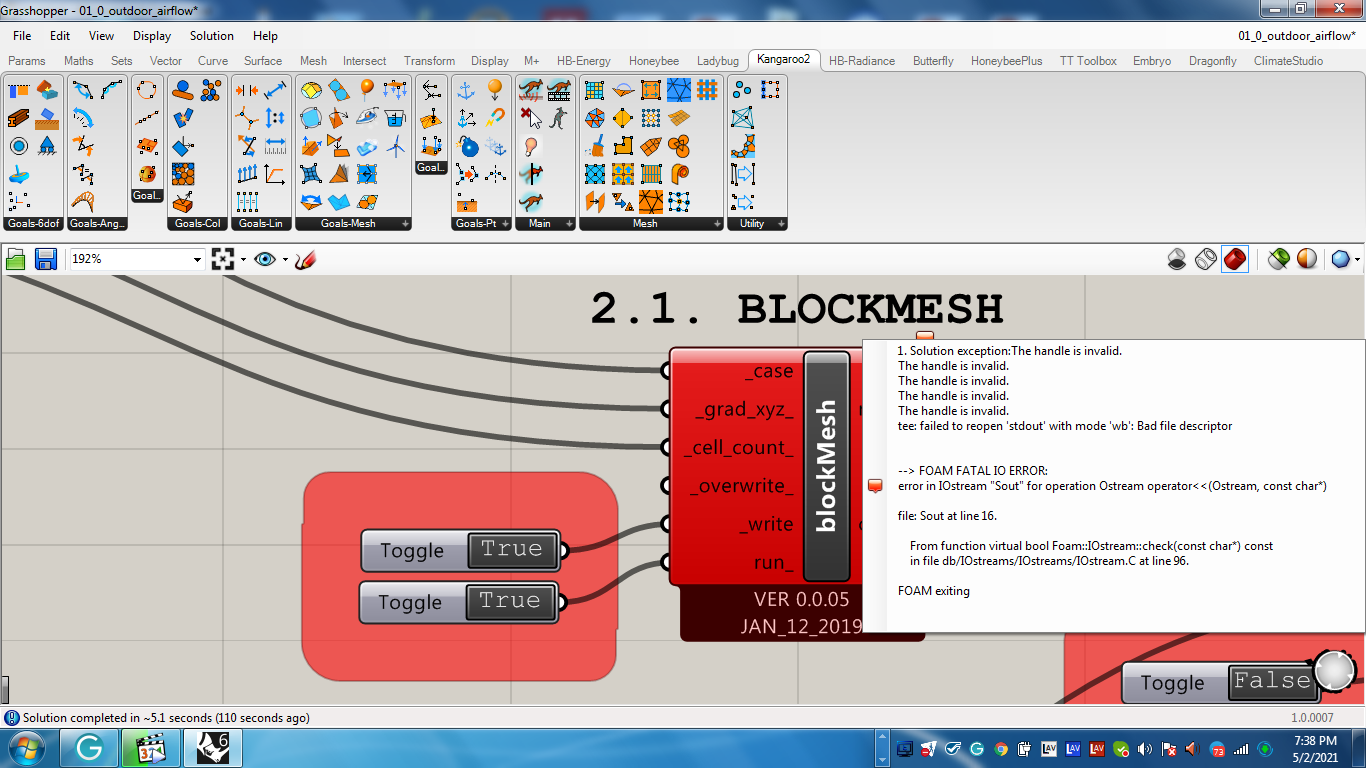The image size is (1366, 768).
Task: Switch to the Butterfly tab
Action: pyautogui.click(x=933, y=61)
